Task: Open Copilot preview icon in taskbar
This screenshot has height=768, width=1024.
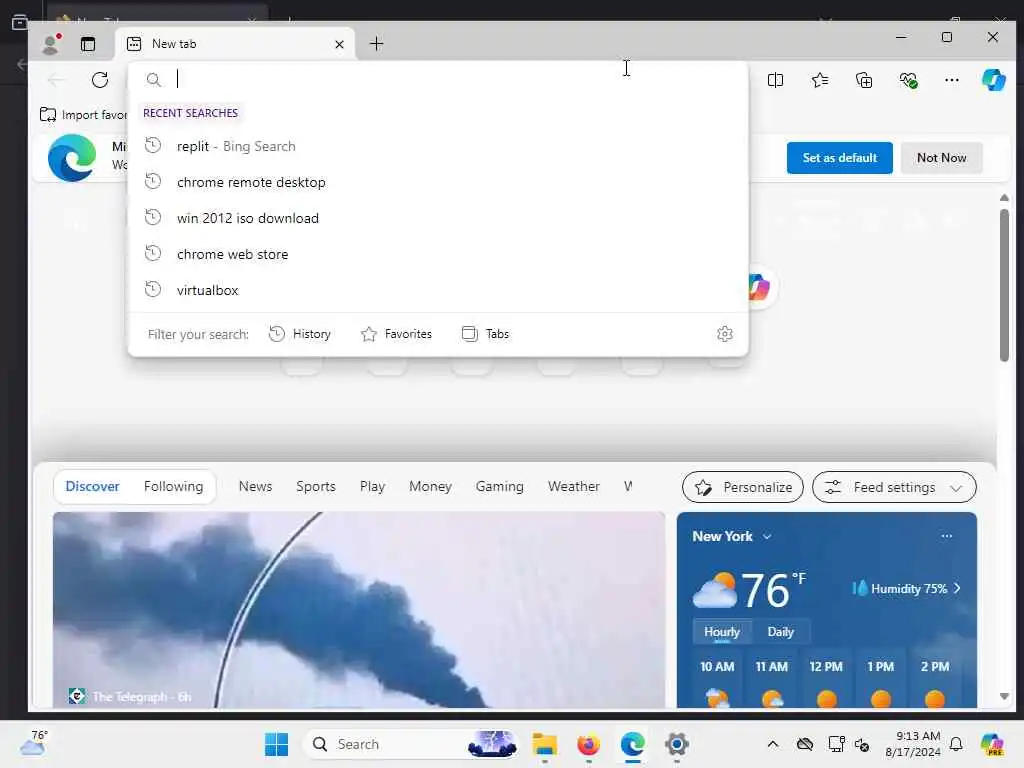Action: pyautogui.click(x=991, y=744)
